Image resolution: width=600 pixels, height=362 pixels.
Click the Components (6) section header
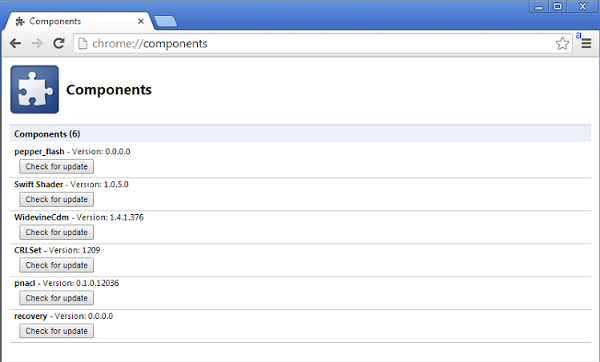300,134
